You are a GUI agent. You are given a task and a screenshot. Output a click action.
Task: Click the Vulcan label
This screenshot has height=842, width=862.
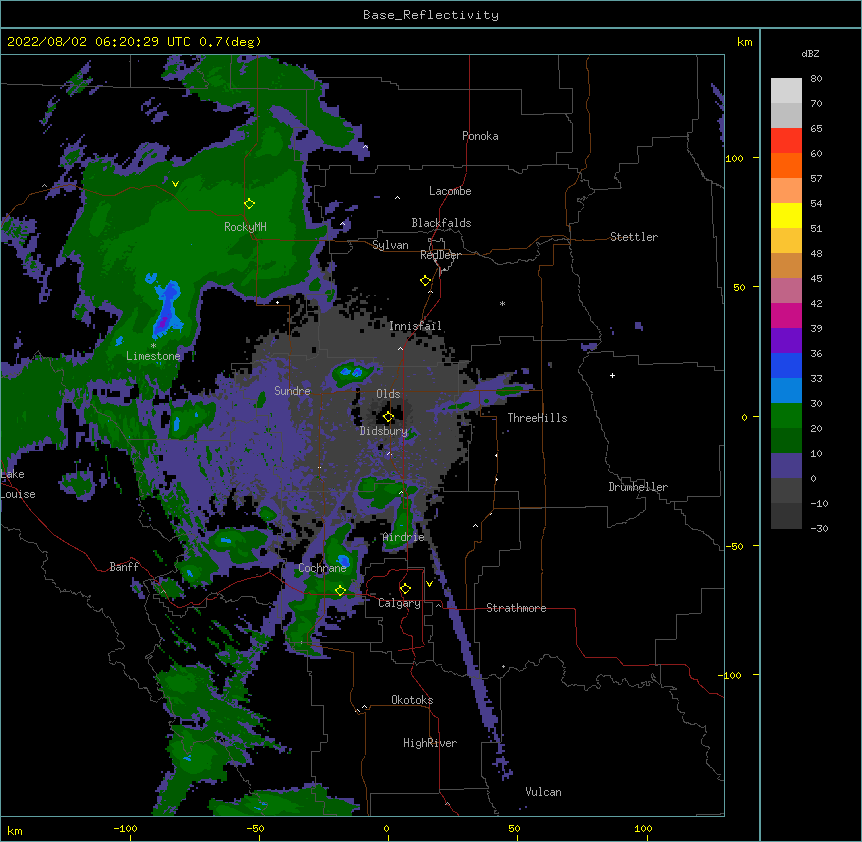click(x=543, y=792)
